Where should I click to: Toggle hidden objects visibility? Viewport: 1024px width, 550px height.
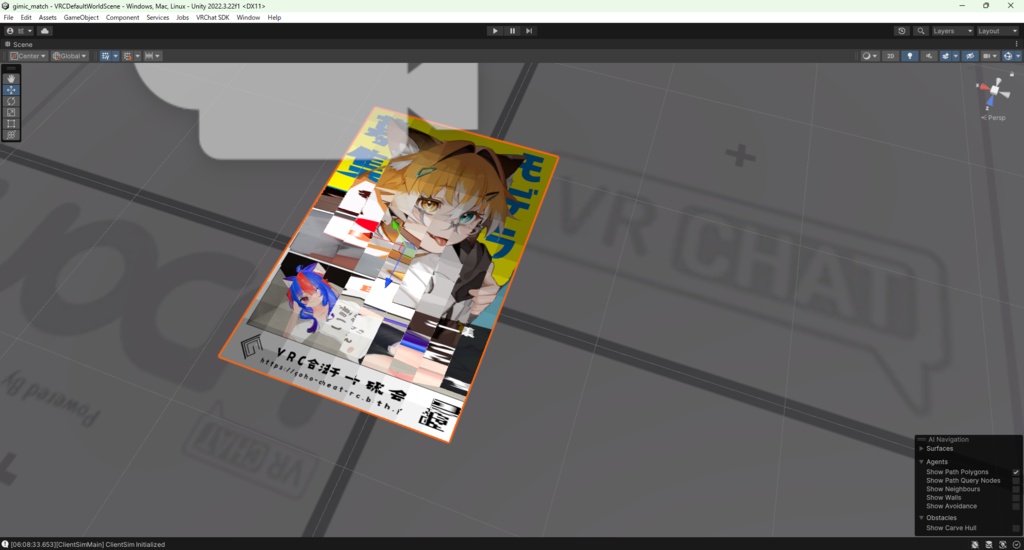(970, 56)
